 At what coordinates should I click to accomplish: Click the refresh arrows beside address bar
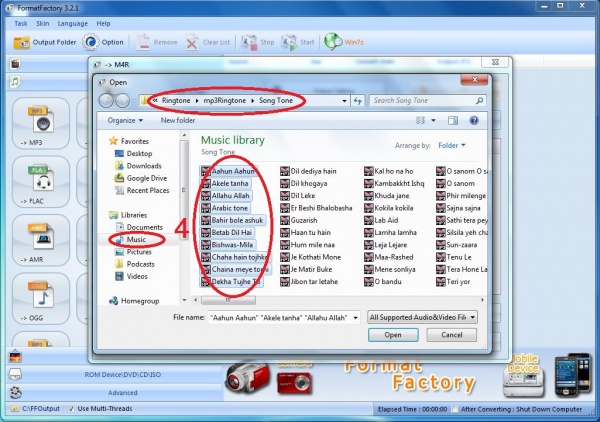pyautogui.click(x=357, y=101)
